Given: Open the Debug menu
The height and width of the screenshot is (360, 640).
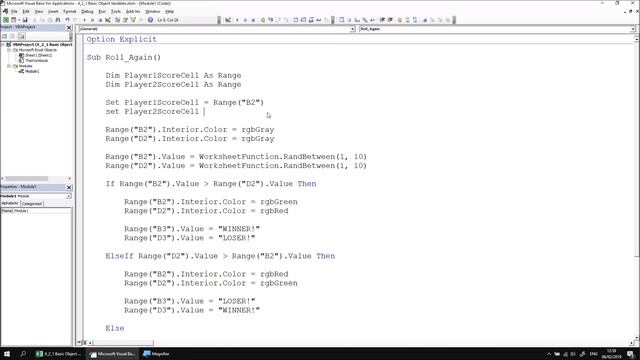Looking at the screenshot, I should coord(87,11).
